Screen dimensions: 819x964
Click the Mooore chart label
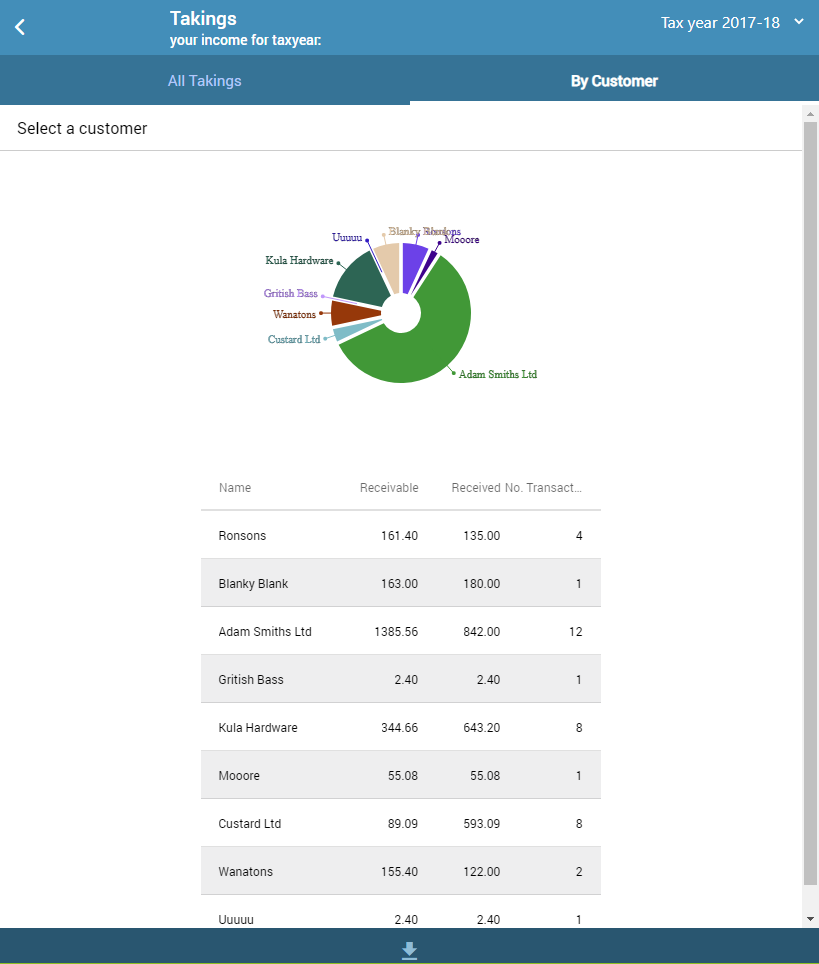click(x=462, y=240)
